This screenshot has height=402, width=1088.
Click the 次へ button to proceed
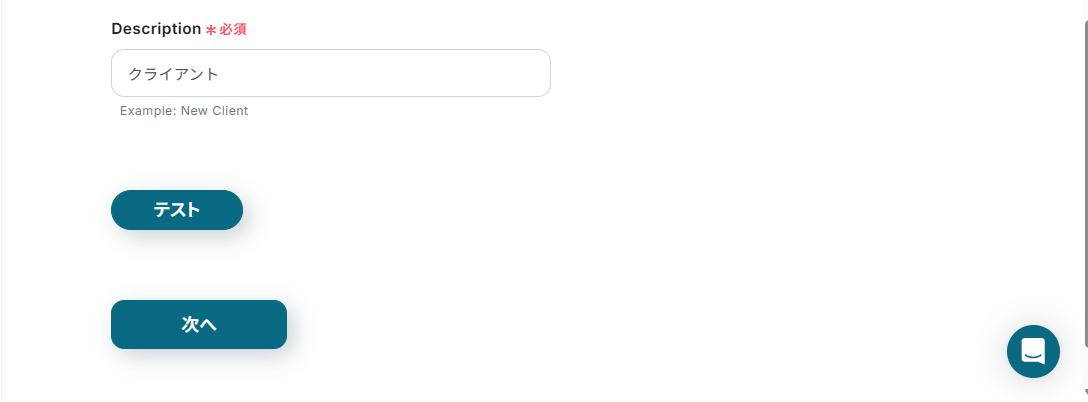click(199, 324)
